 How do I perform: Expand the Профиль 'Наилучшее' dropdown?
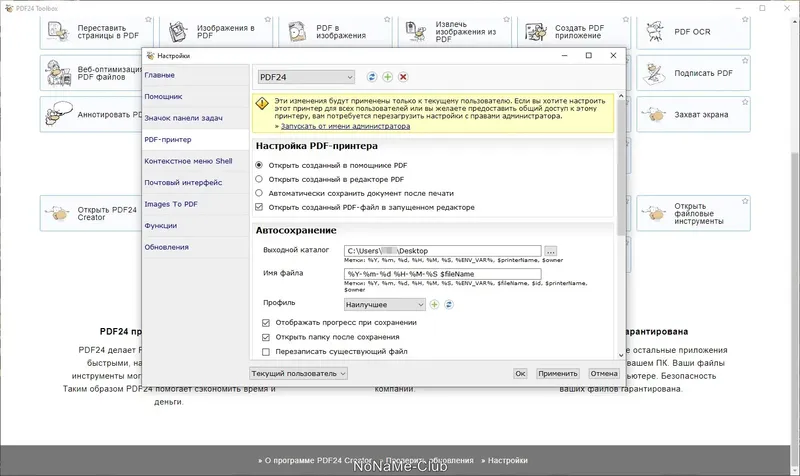(385, 305)
